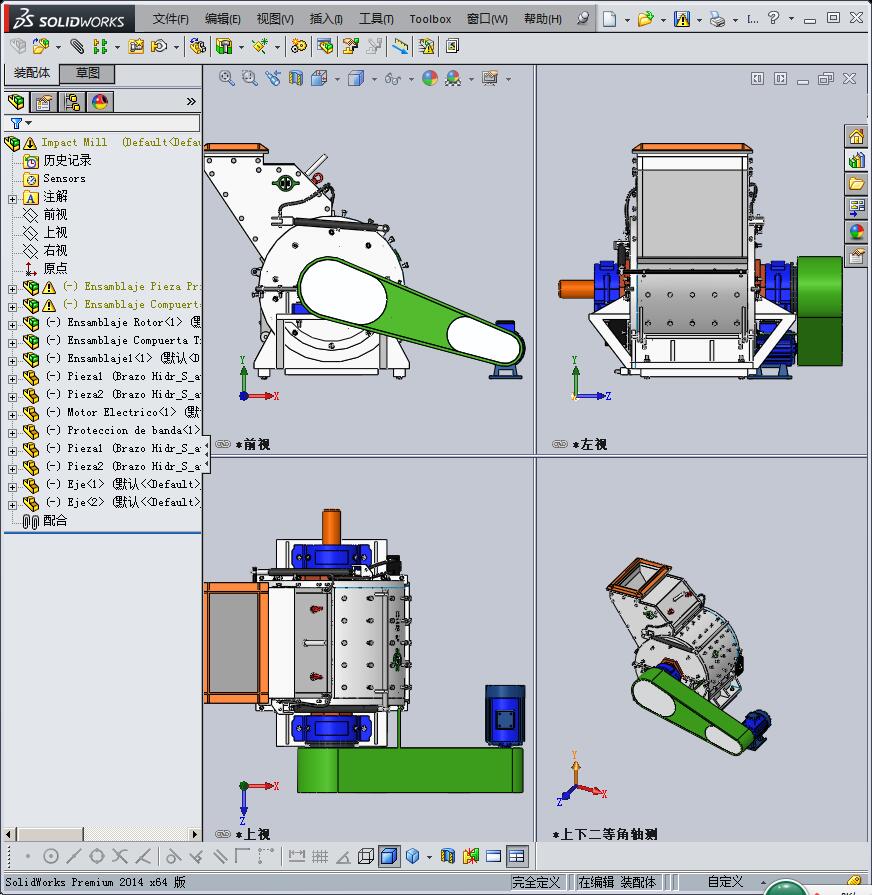Select the 配合 mates folder
The height and width of the screenshot is (895, 872).
pos(55,521)
